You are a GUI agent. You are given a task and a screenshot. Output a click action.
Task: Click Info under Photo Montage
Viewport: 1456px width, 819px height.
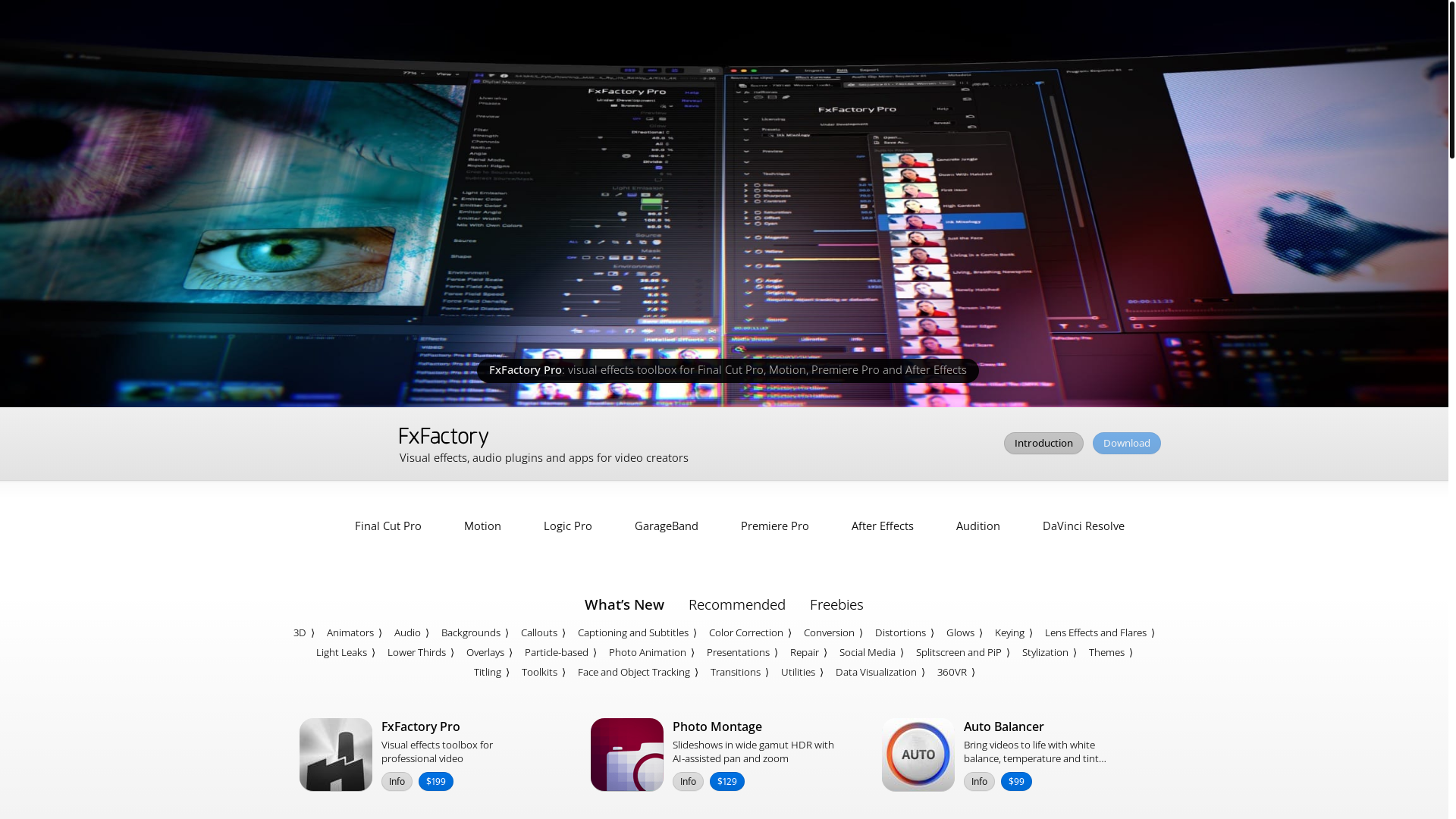coord(688,782)
